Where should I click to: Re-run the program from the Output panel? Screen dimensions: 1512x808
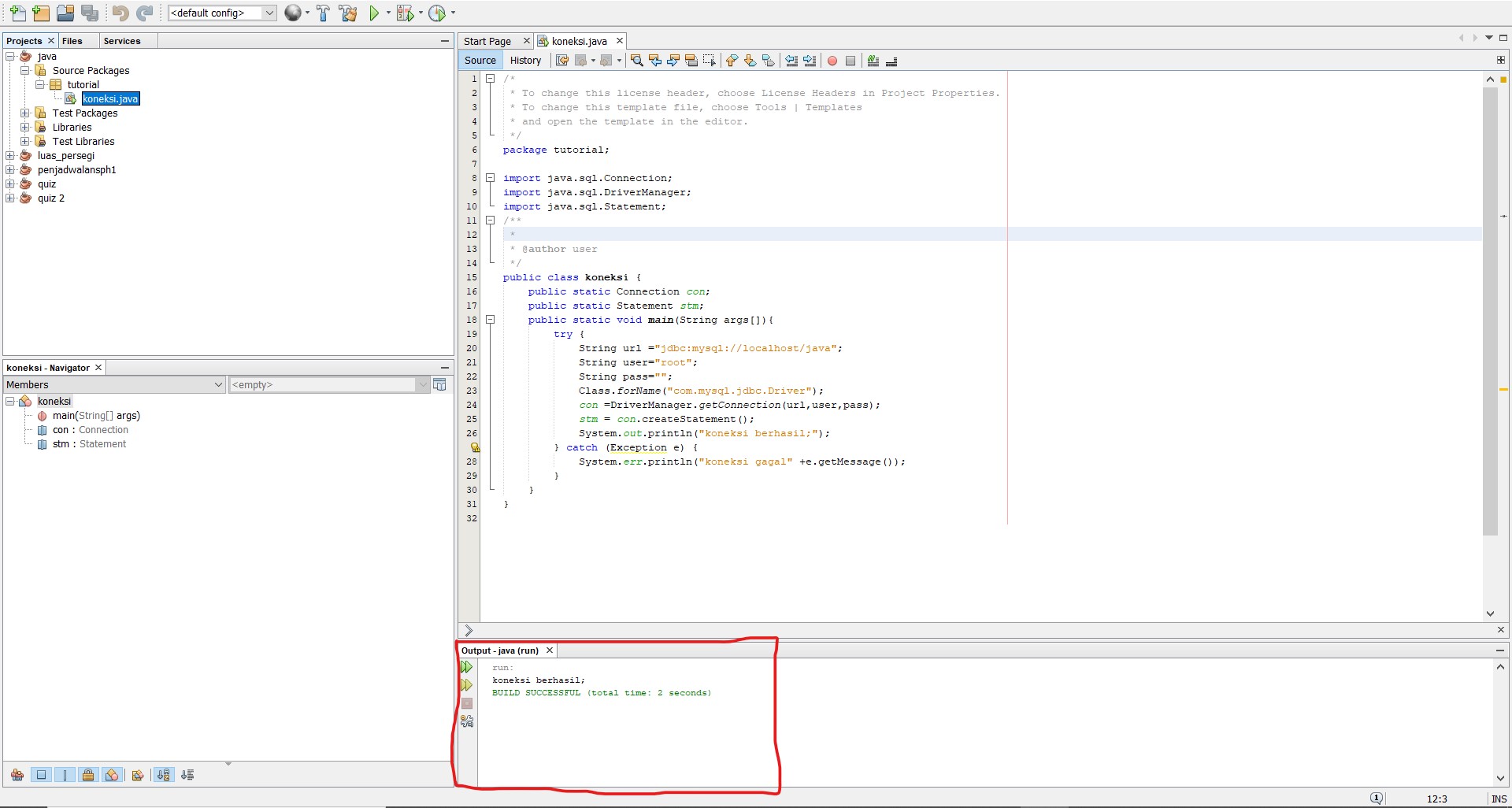[466, 666]
